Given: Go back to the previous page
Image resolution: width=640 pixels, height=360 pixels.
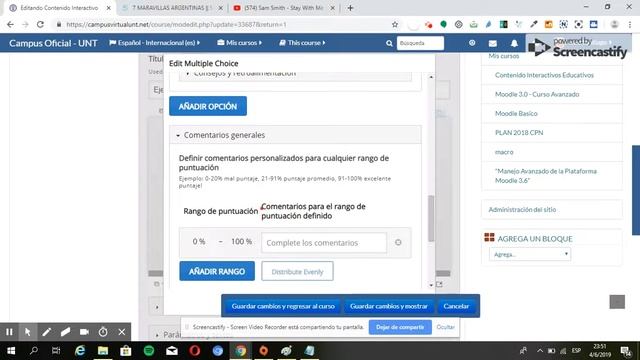Looking at the screenshot, I should (x=11, y=24).
